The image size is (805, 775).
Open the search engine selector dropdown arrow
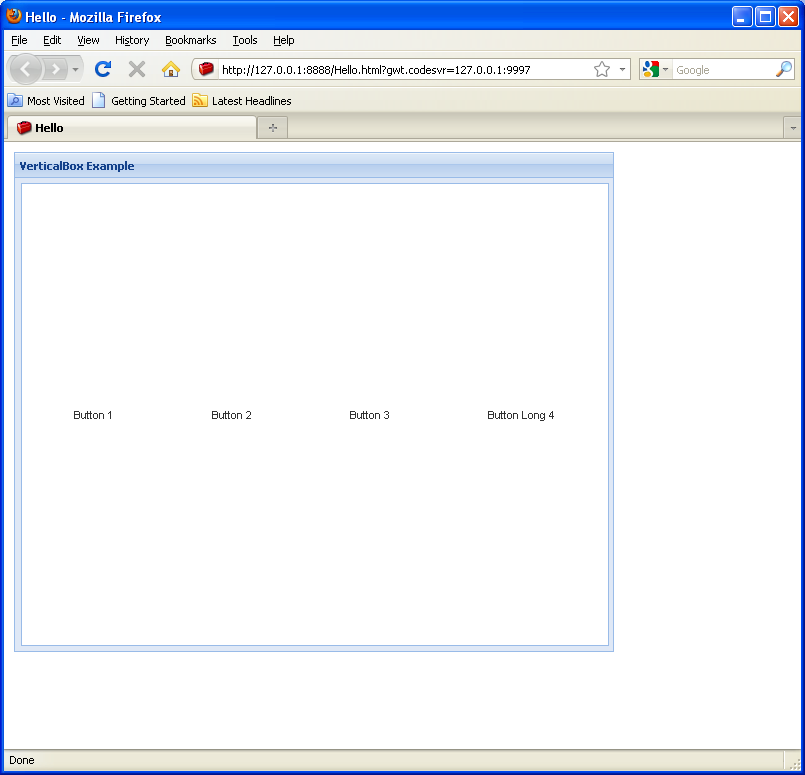click(665, 69)
